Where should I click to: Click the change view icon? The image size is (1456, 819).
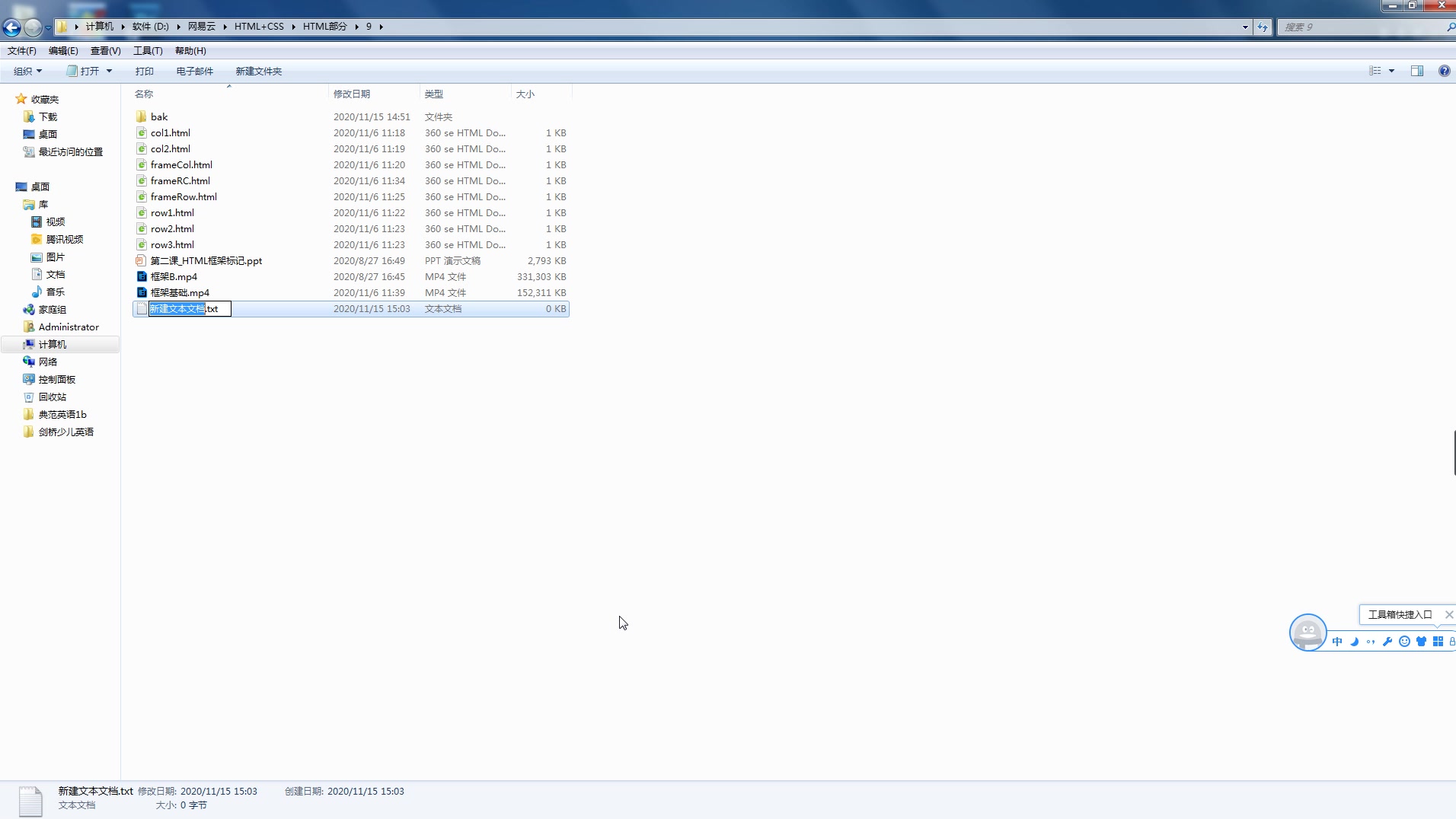tap(1375, 71)
